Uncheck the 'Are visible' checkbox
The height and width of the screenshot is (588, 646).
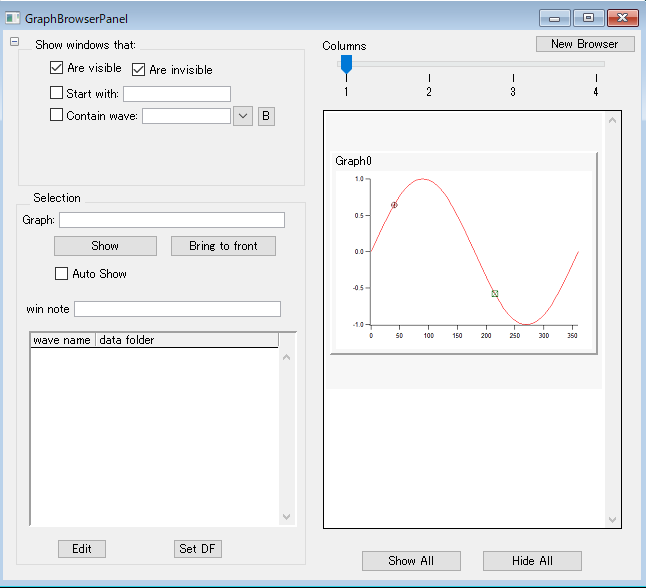[57, 69]
